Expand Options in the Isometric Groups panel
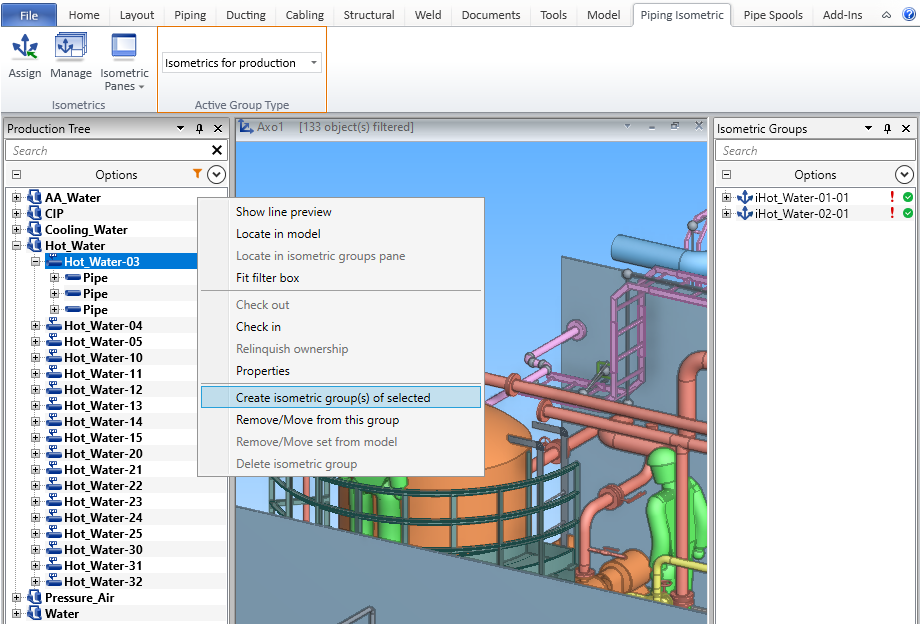Viewport: 920px width, 624px height. point(904,174)
